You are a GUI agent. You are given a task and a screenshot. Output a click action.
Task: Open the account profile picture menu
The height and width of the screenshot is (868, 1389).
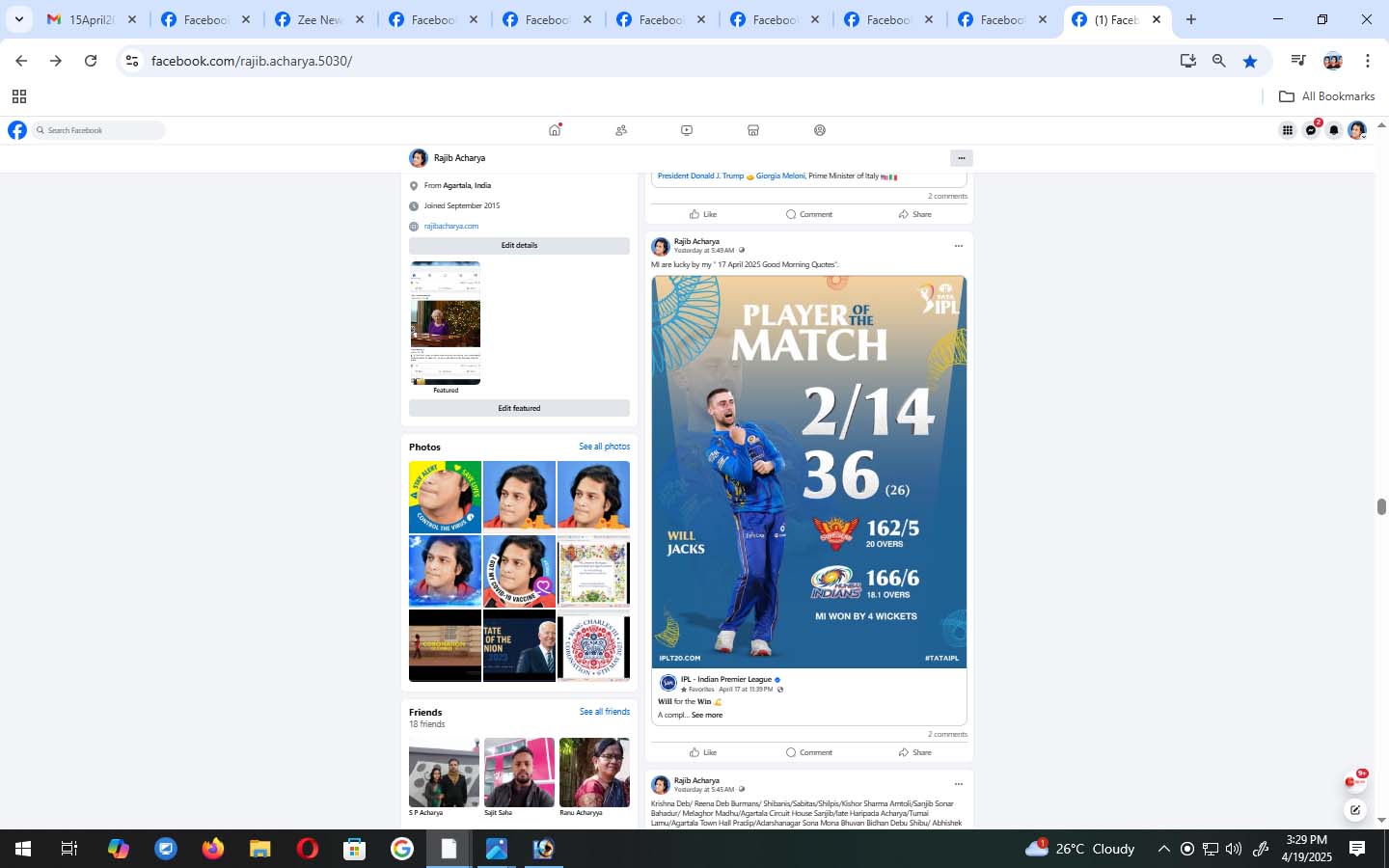tap(1357, 130)
